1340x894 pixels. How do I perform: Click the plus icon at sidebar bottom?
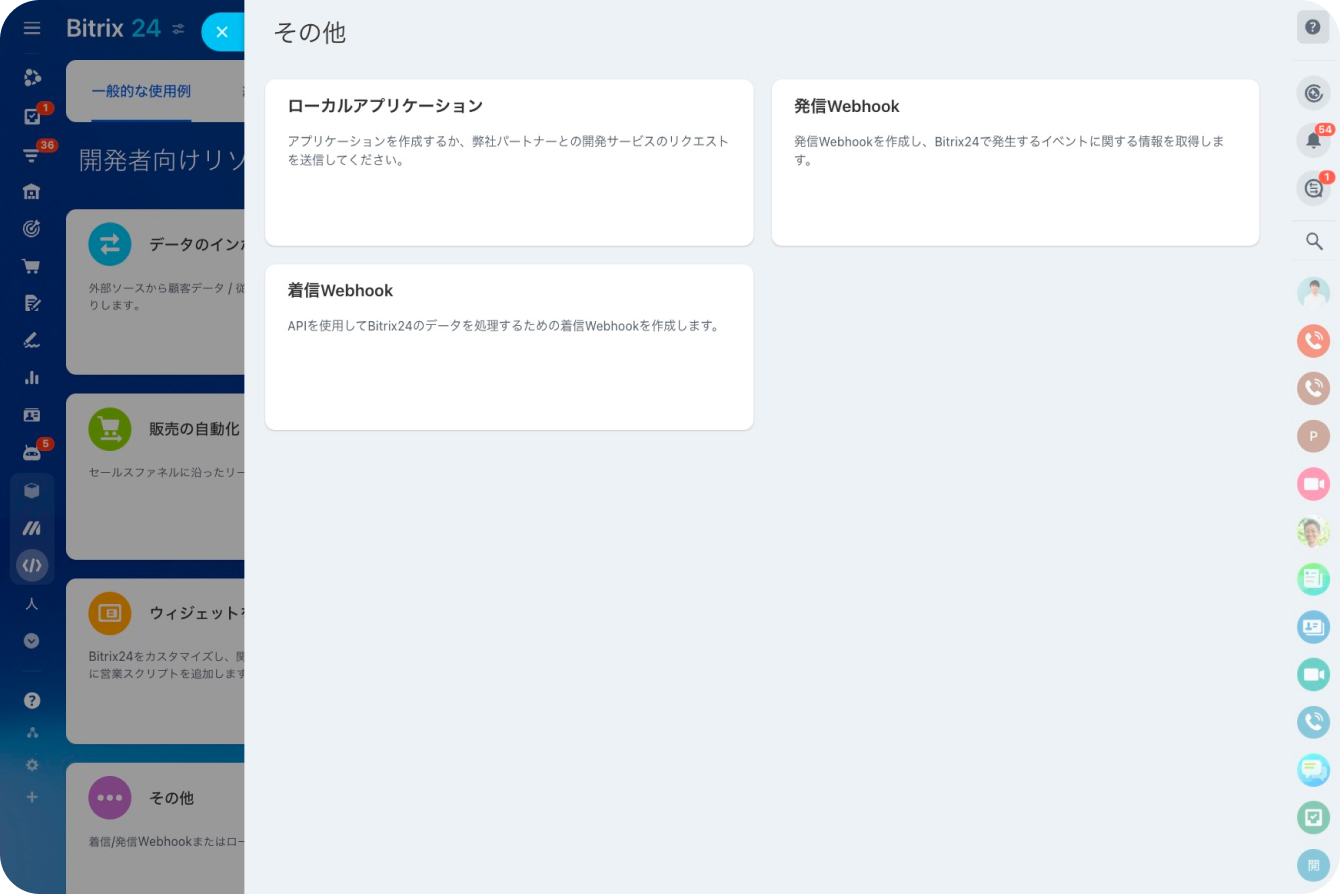point(32,797)
